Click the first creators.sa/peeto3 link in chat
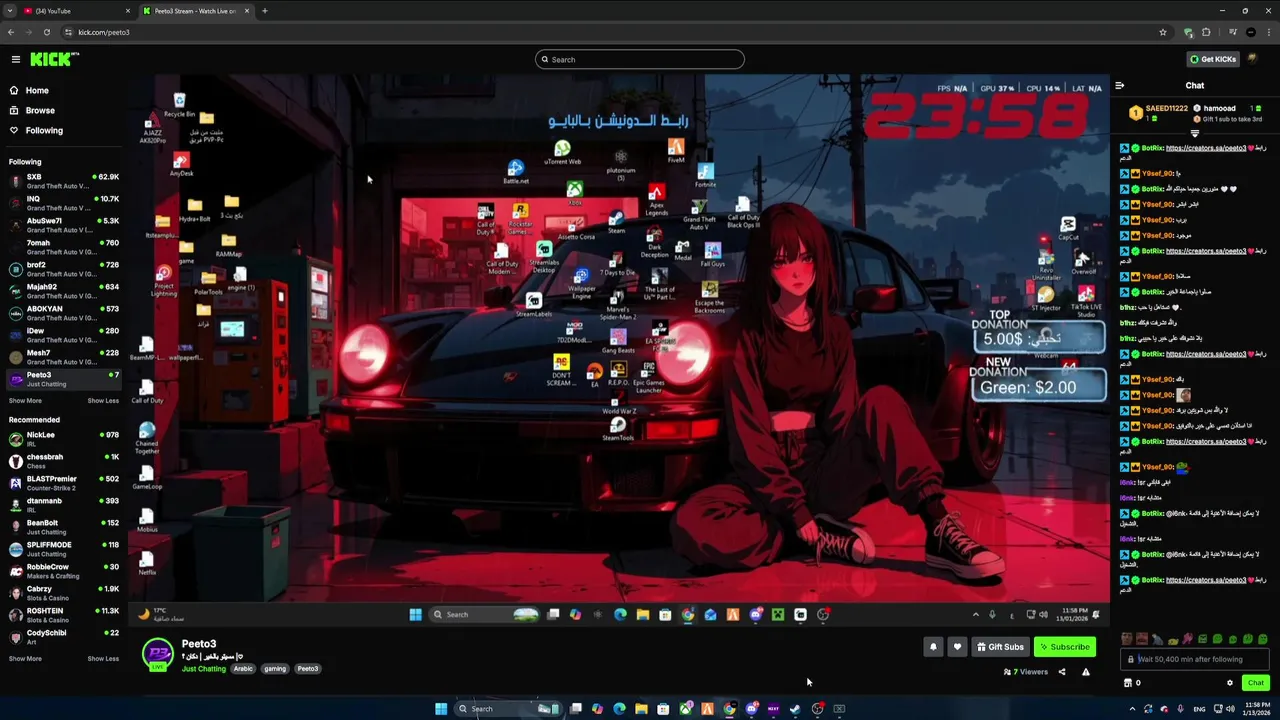 click(1206, 148)
